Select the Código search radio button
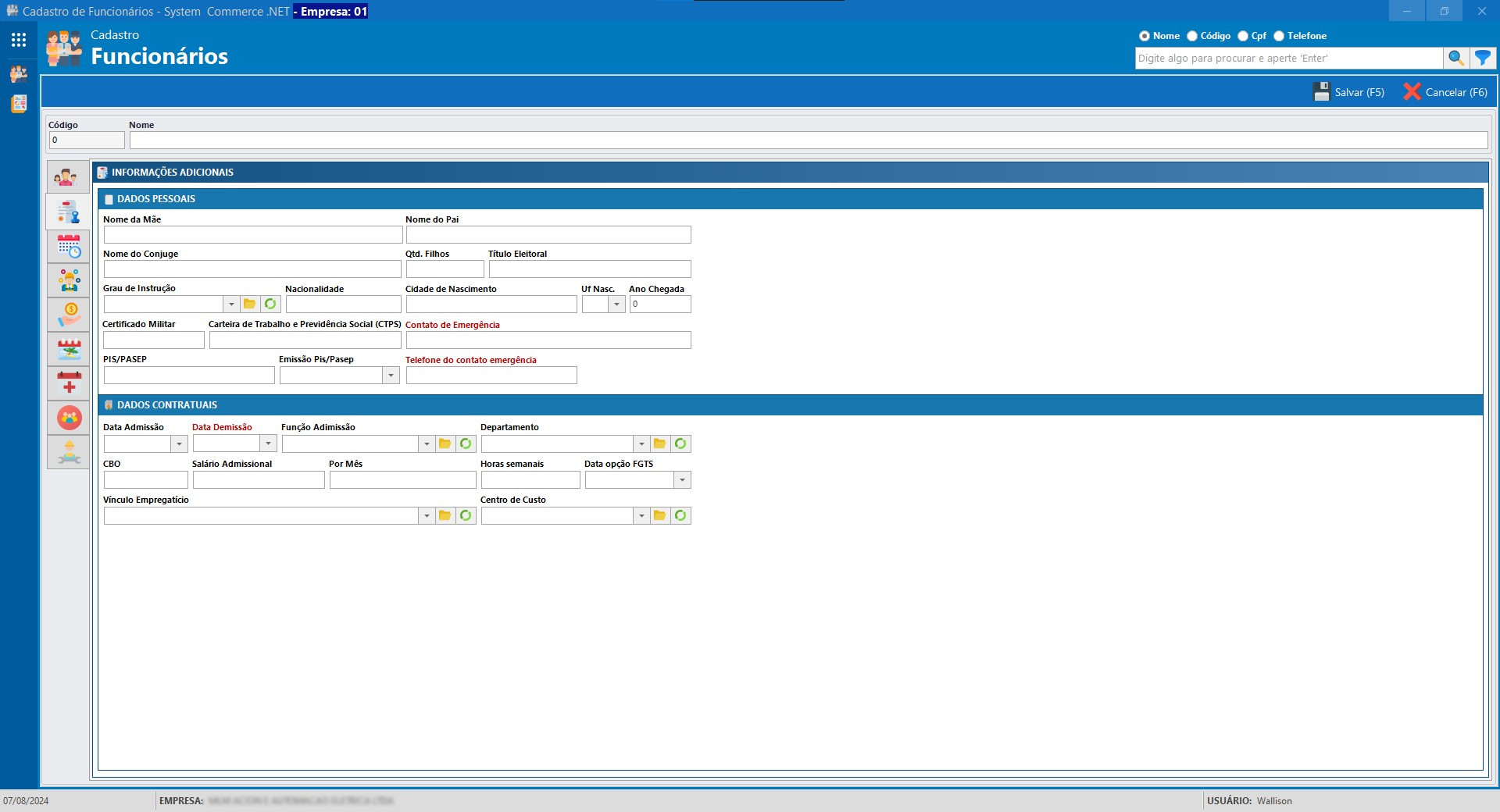Viewport: 1500px width, 812px height. pyautogui.click(x=1192, y=36)
